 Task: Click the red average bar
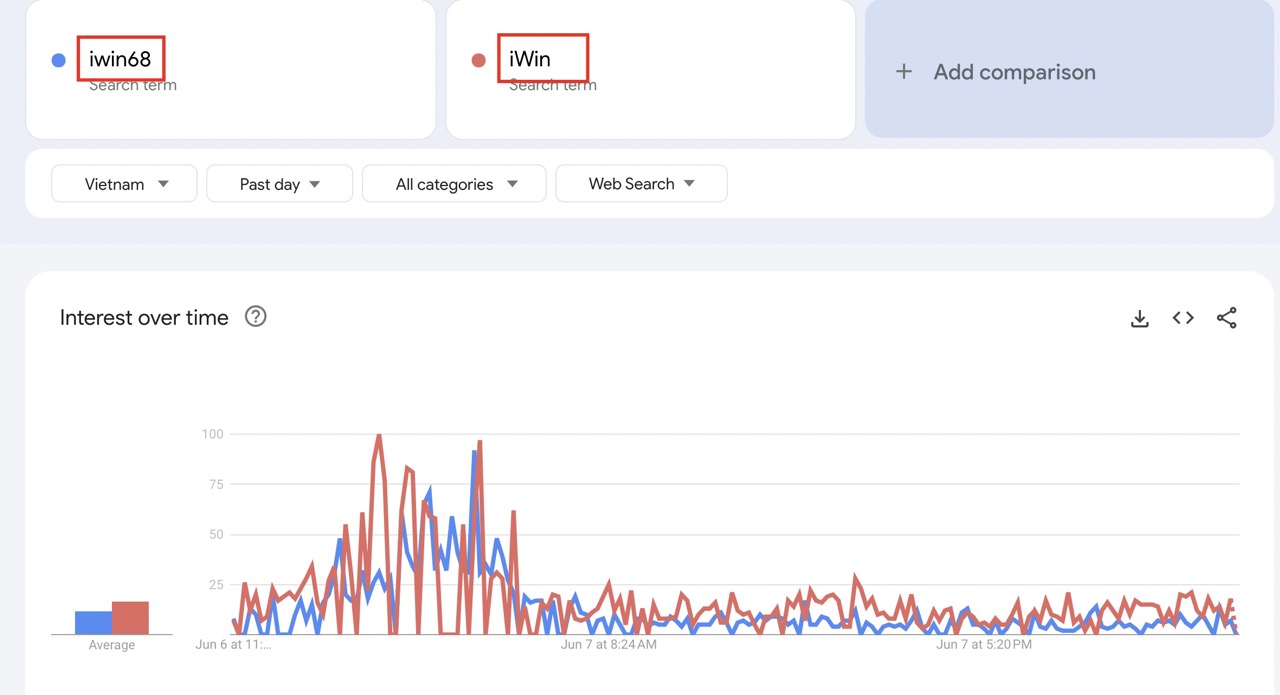[x=130, y=618]
